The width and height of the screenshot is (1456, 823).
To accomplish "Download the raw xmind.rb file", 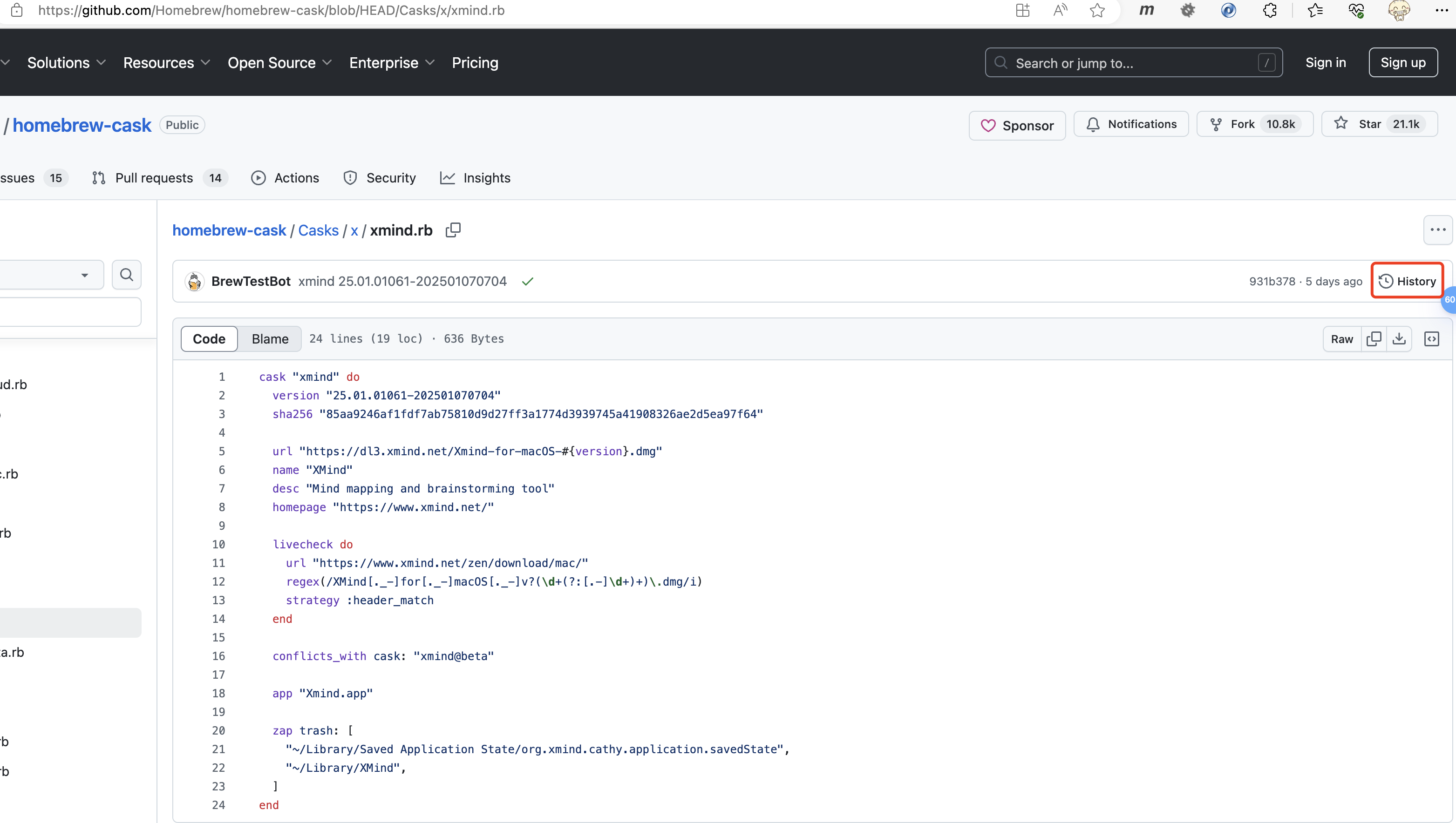I will pos(1399,338).
